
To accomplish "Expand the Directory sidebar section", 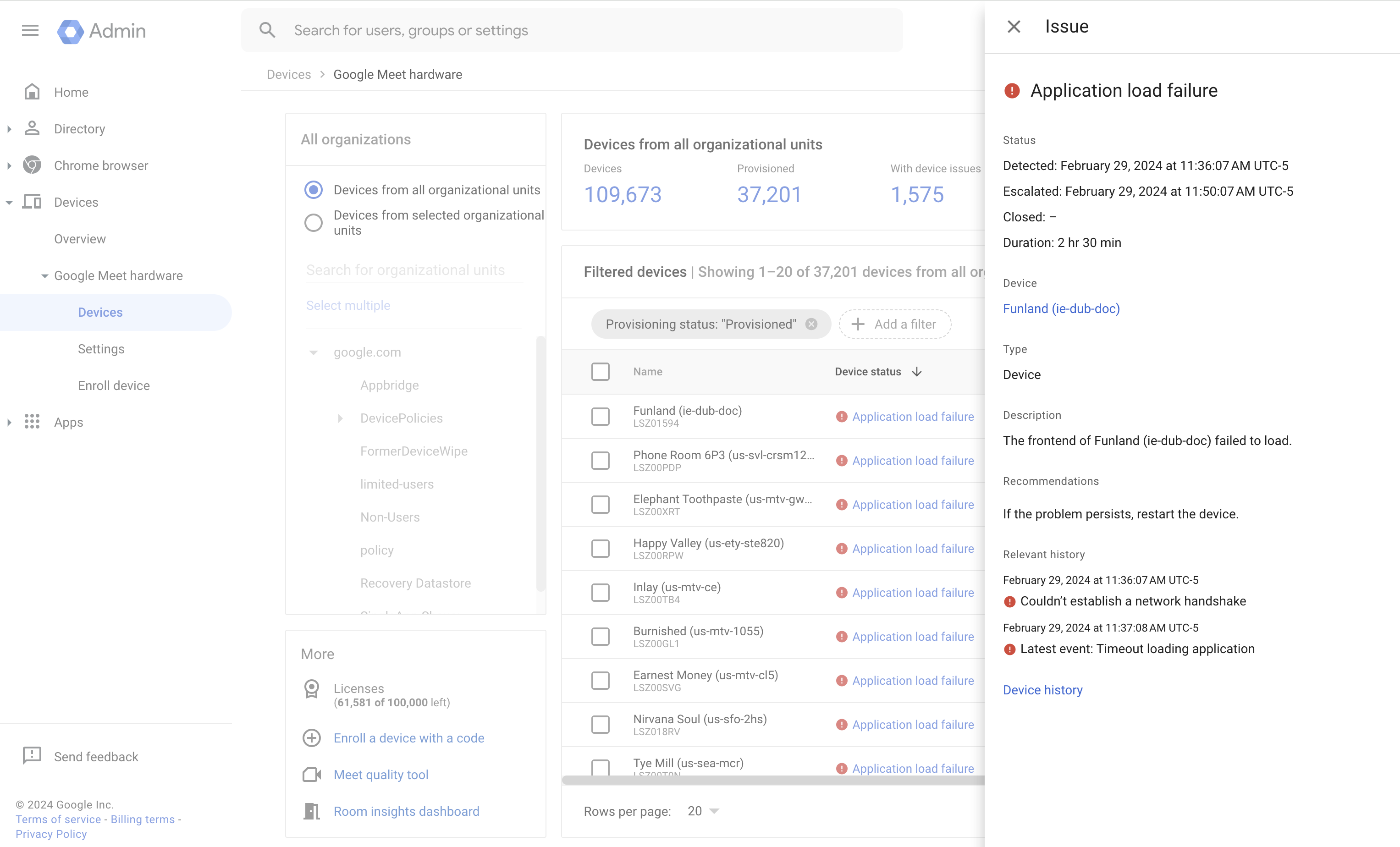I will click(x=9, y=129).
